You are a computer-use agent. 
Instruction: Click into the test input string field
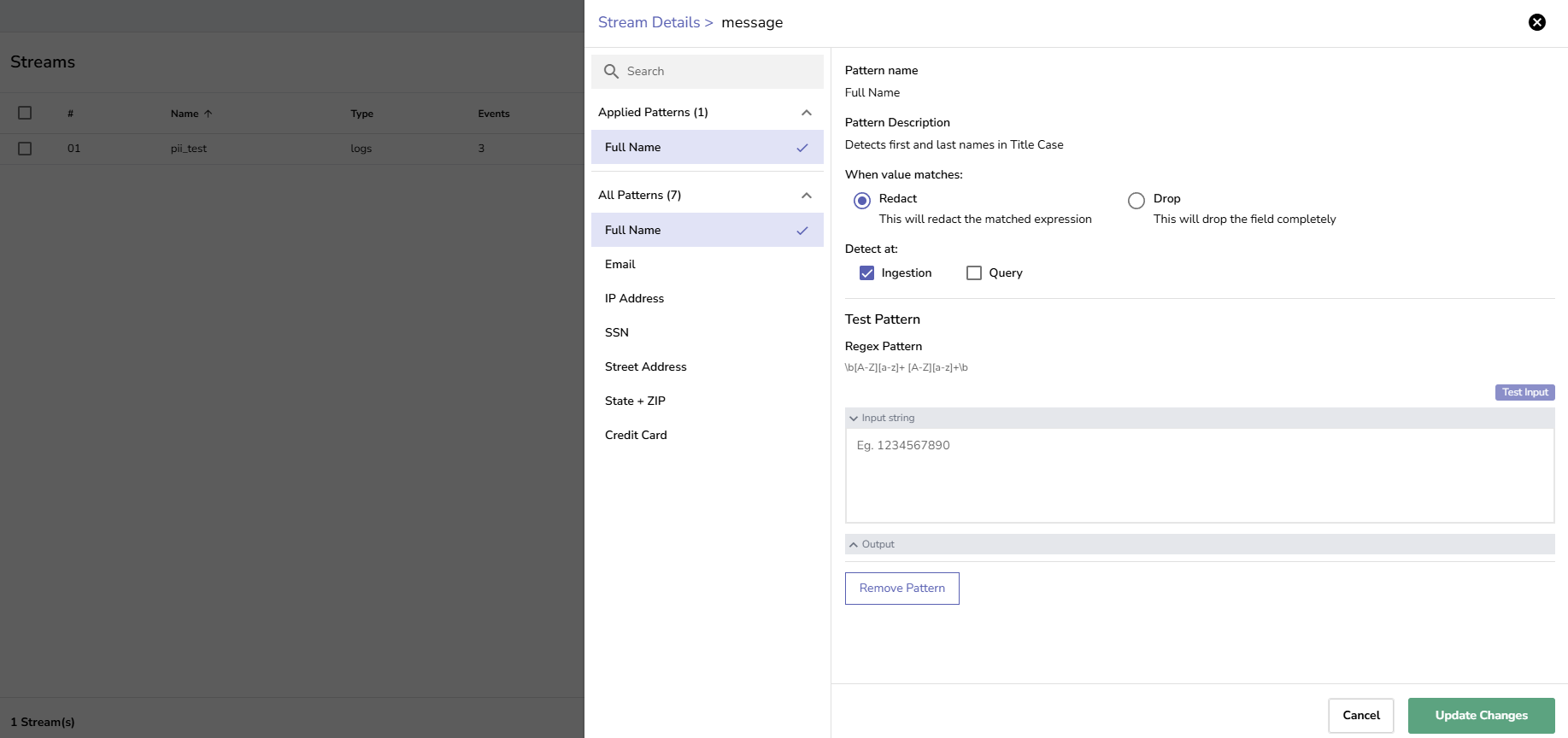pyautogui.click(x=1199, y=475)
